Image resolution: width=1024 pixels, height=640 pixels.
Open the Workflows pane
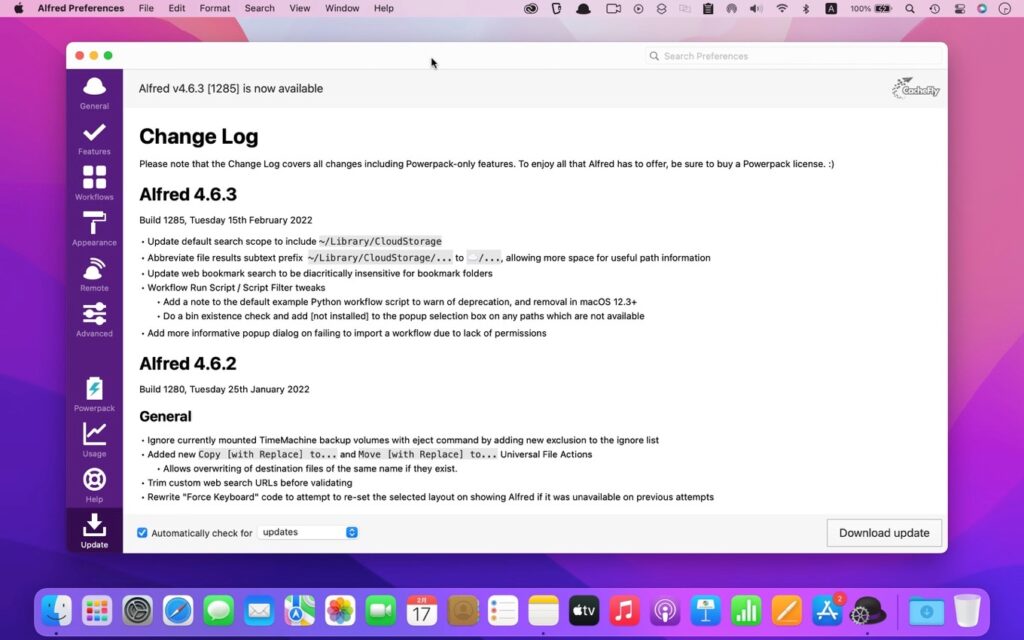94,183
